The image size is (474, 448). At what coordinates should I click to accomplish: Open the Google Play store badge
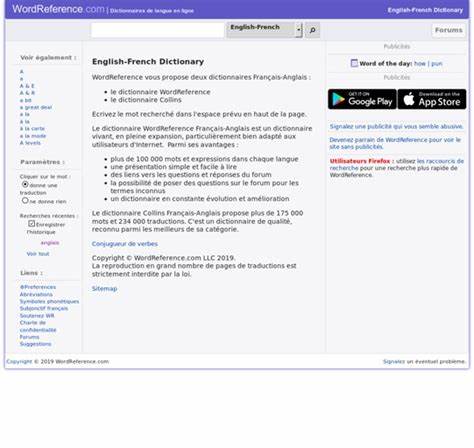pos(362,99)
